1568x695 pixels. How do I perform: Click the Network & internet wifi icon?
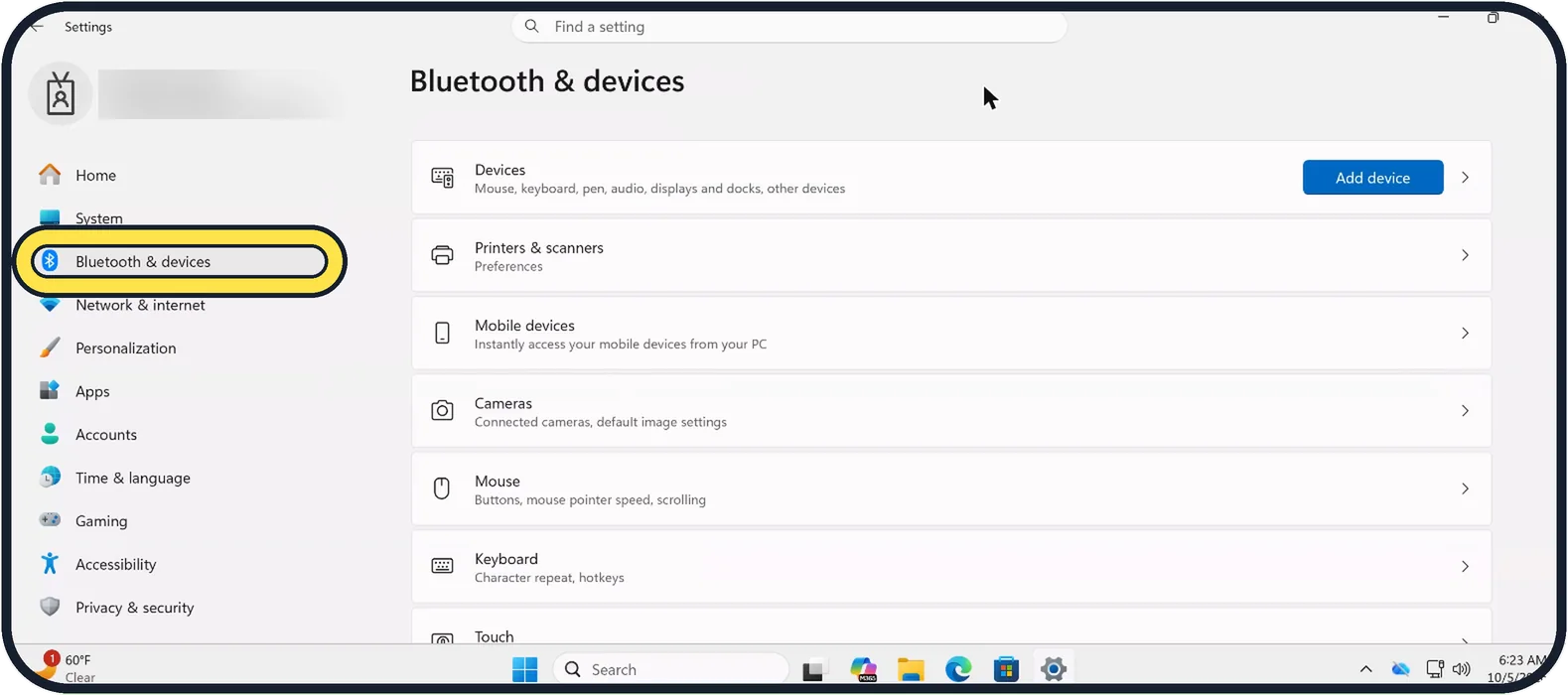50,305
